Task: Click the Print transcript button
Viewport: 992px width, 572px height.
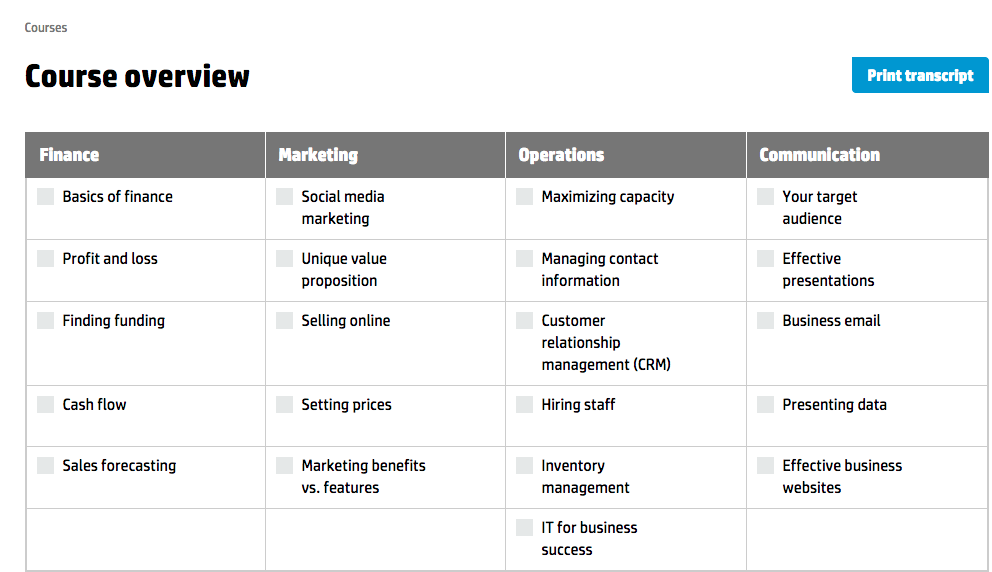Action: (x=920, y=75)
